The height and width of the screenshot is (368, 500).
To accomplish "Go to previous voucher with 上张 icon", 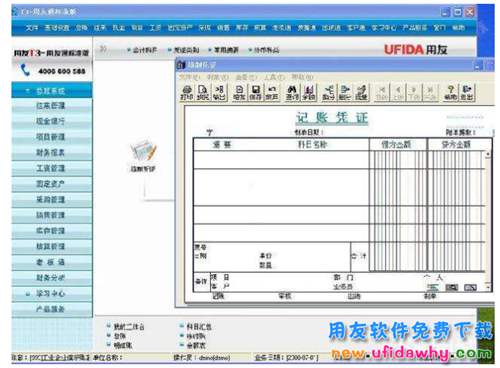I will pos(398,92).
